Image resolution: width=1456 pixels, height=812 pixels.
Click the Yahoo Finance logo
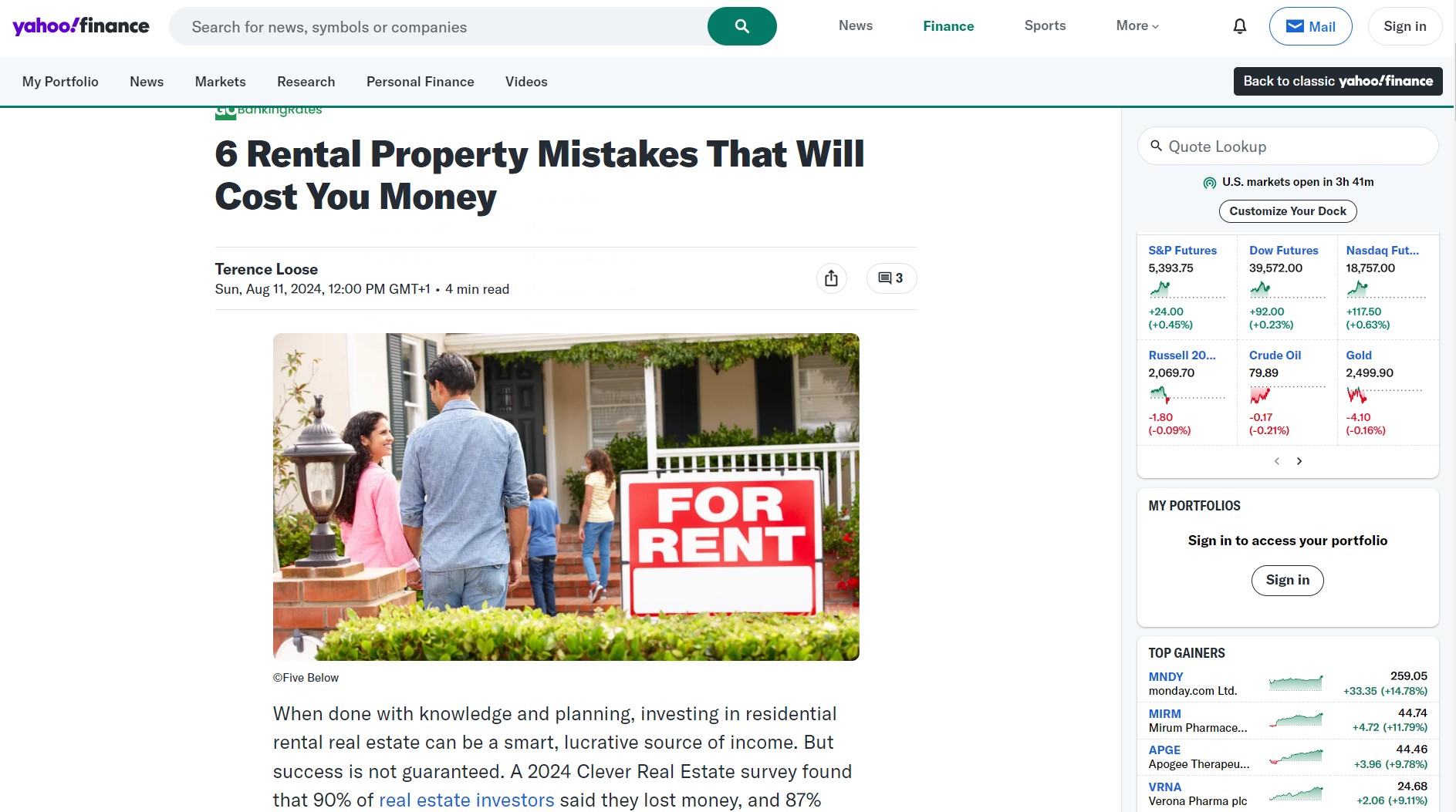(x=81, y=26)
